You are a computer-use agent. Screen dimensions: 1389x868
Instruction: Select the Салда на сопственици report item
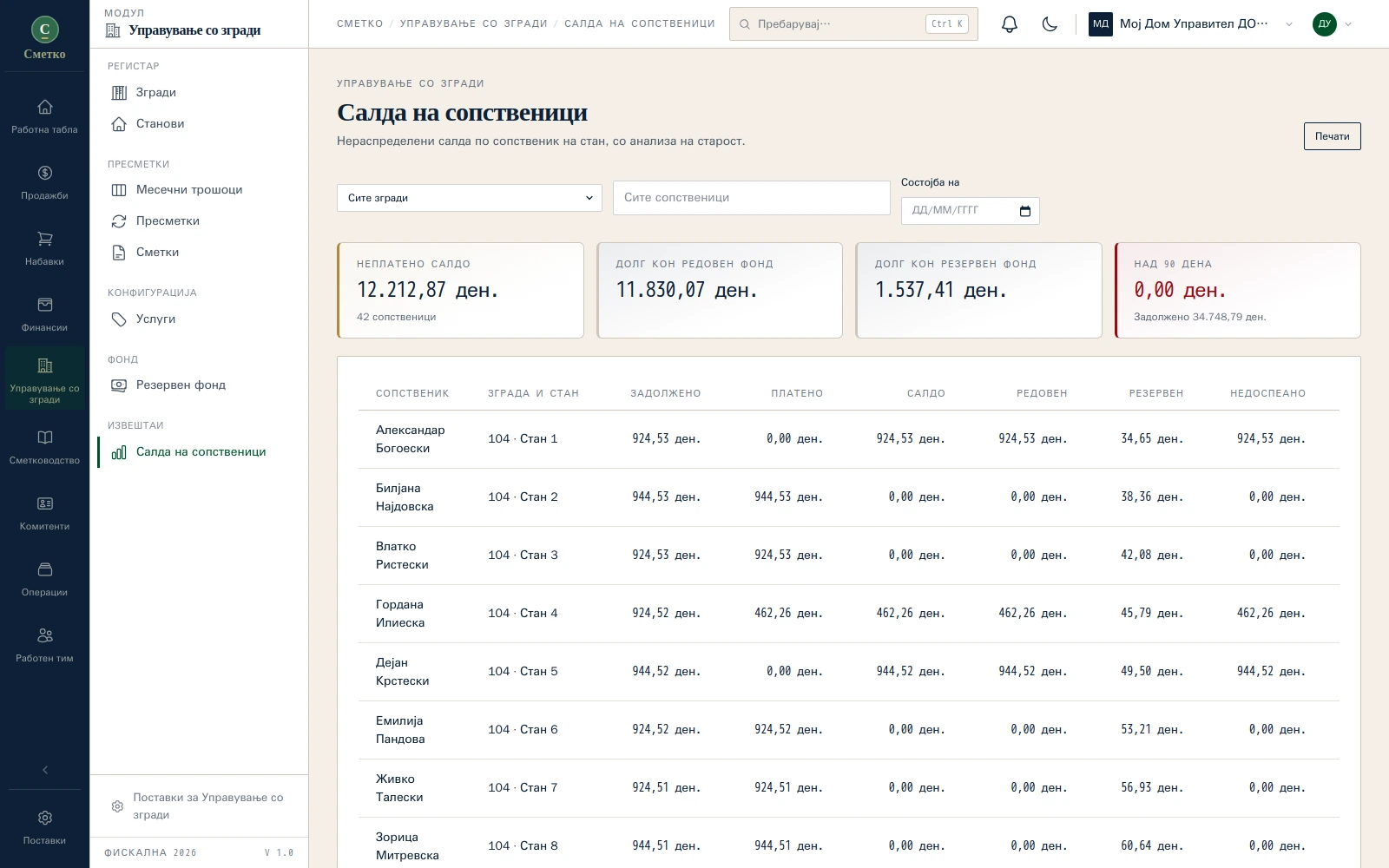199,452
